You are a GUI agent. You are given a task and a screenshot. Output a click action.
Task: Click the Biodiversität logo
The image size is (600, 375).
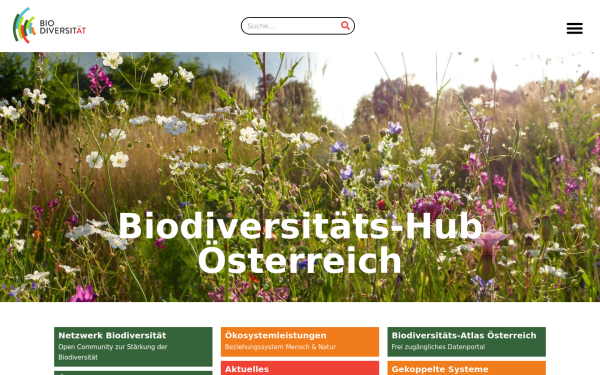(x=49, y=26)
